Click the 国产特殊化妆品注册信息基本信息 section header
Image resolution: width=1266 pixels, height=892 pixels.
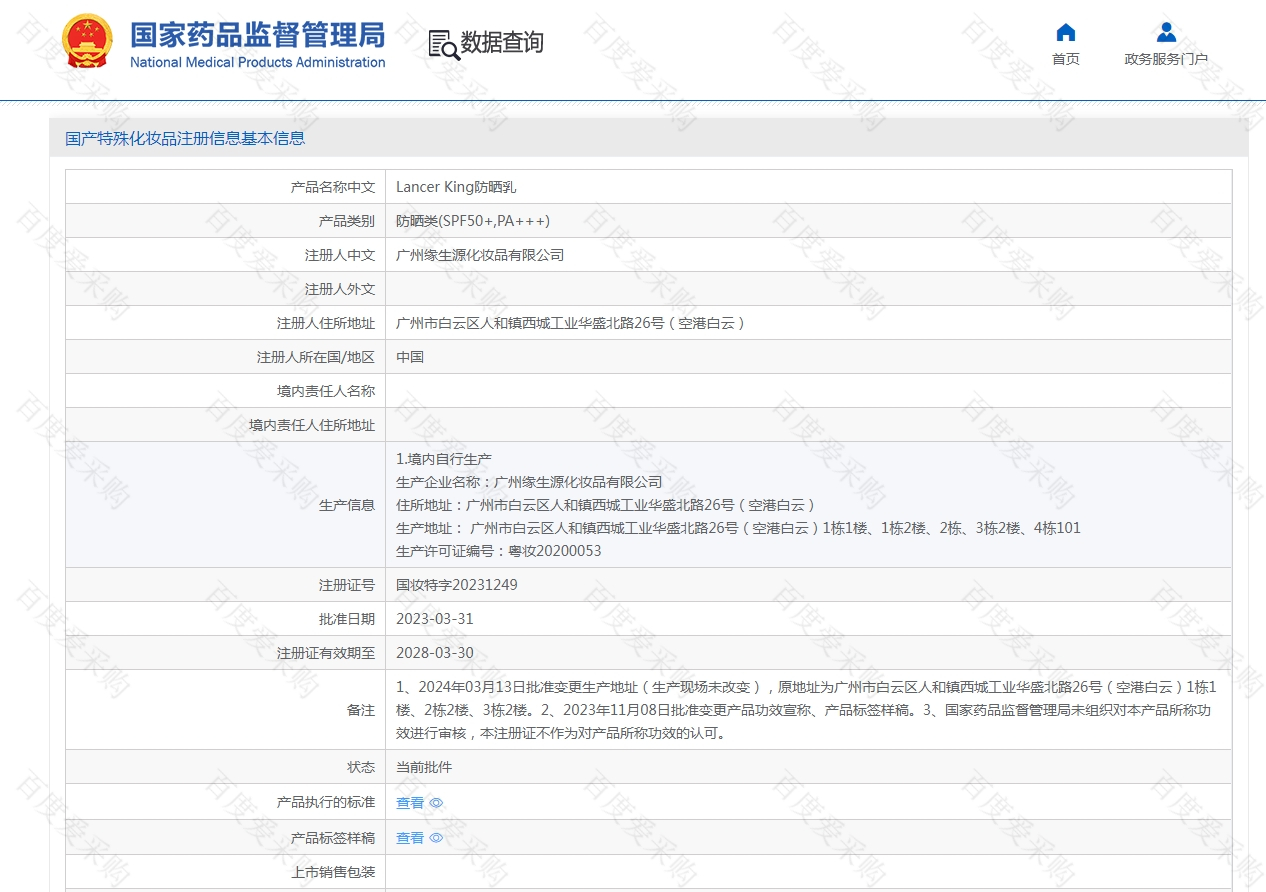coord(185,139)
